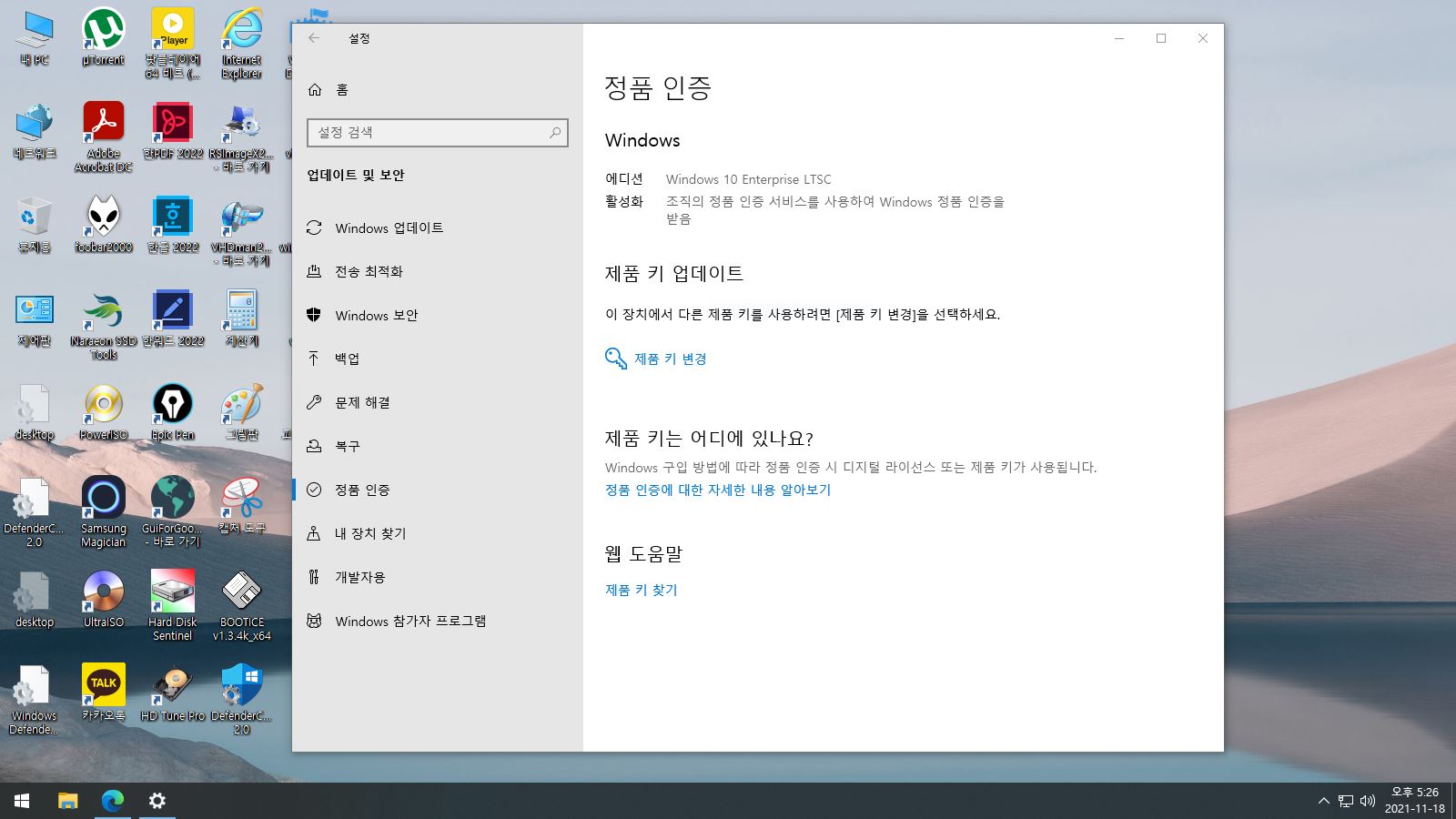This screenshot has height=819, width=1456.
Task: Click 제품 키 찾기 web help link
Action: pyautogui.click(x=642, y=590)
